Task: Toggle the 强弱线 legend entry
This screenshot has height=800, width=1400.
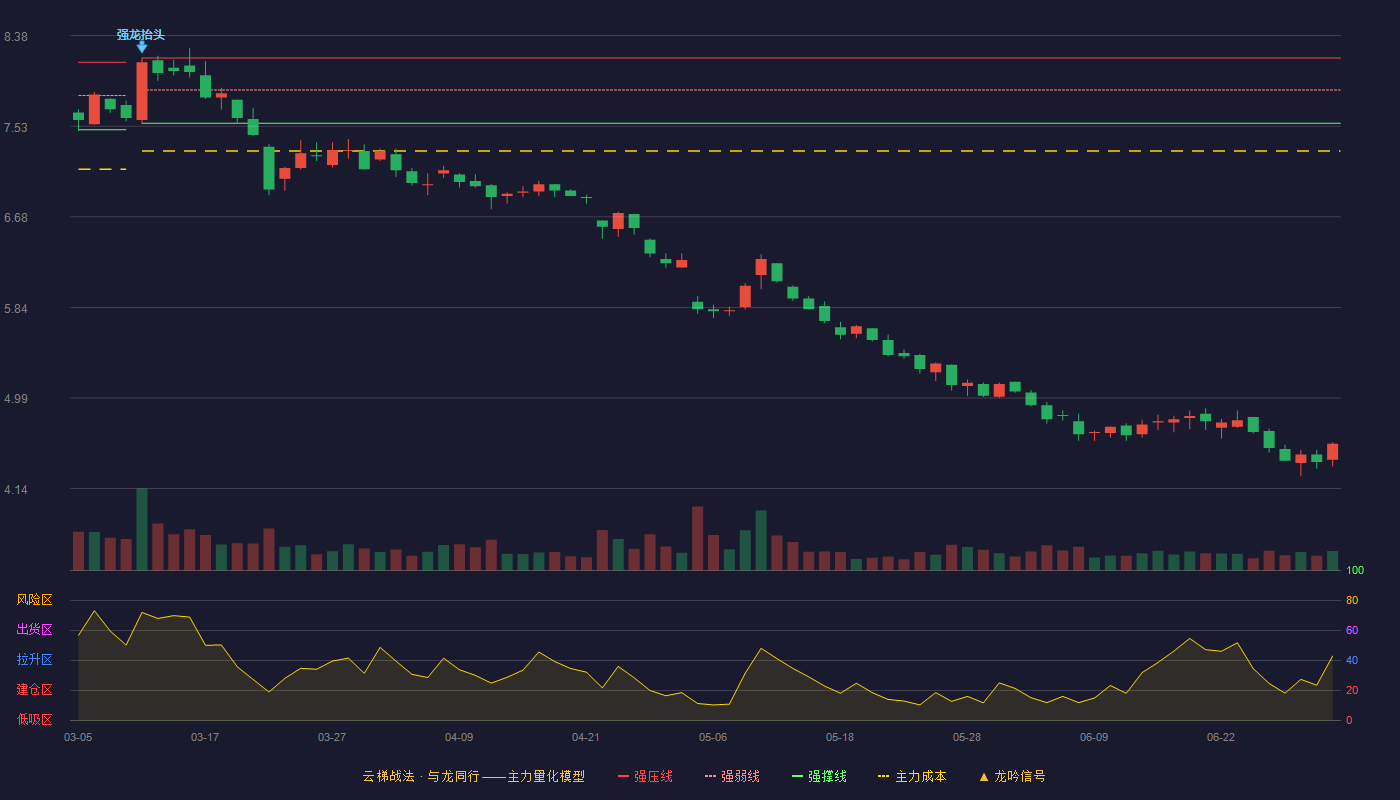Action: point(732,776)
